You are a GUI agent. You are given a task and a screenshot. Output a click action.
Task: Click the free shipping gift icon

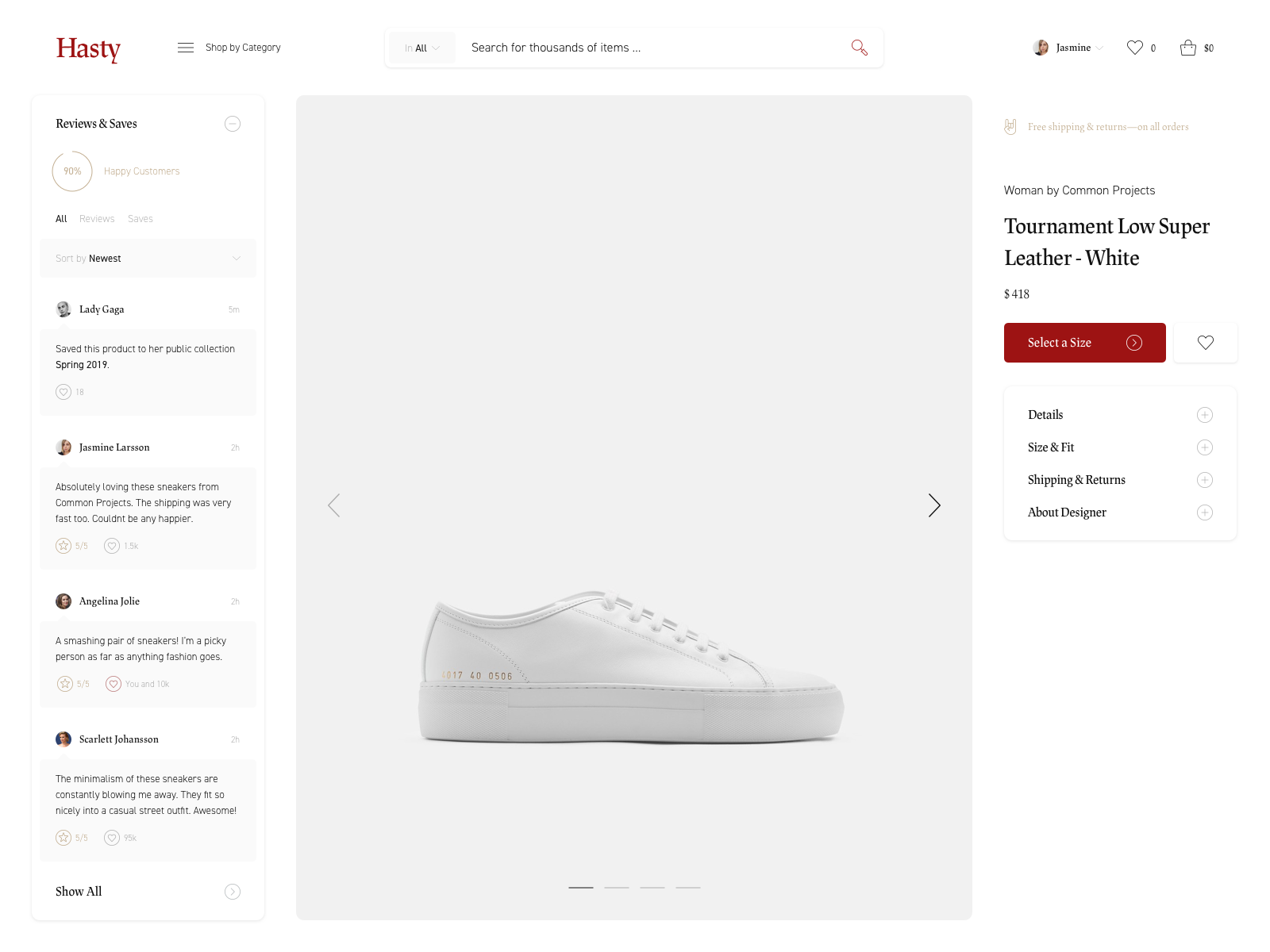click(1010, 126)
